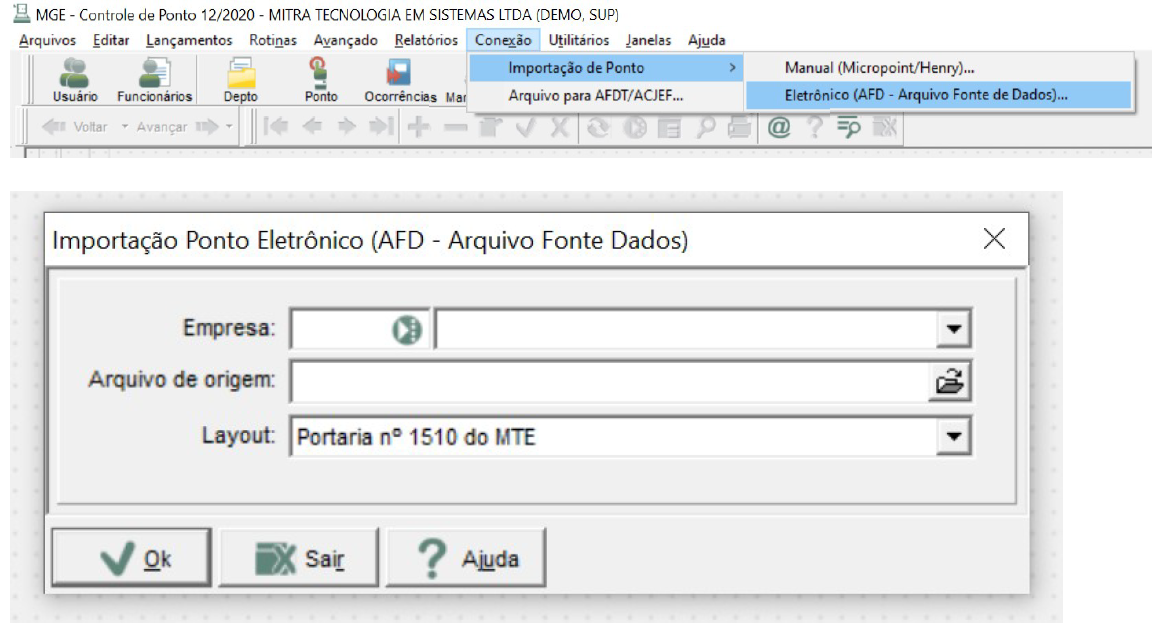
Task: Go to previous record arrow icon
Action: coord(312,127)
